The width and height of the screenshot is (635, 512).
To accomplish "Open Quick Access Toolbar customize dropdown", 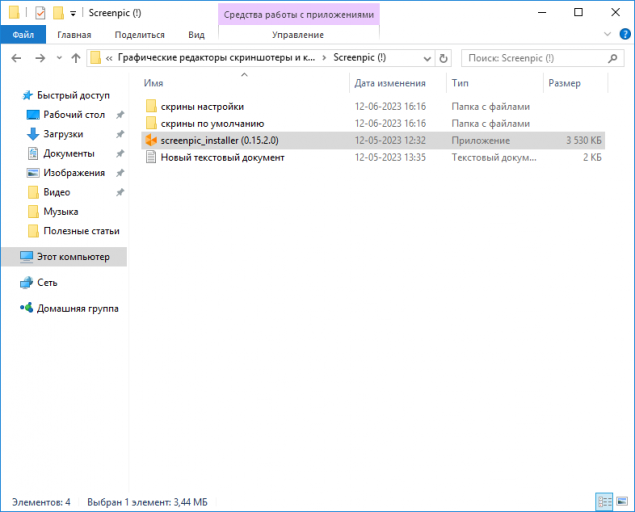I will [x=73, y=13].
